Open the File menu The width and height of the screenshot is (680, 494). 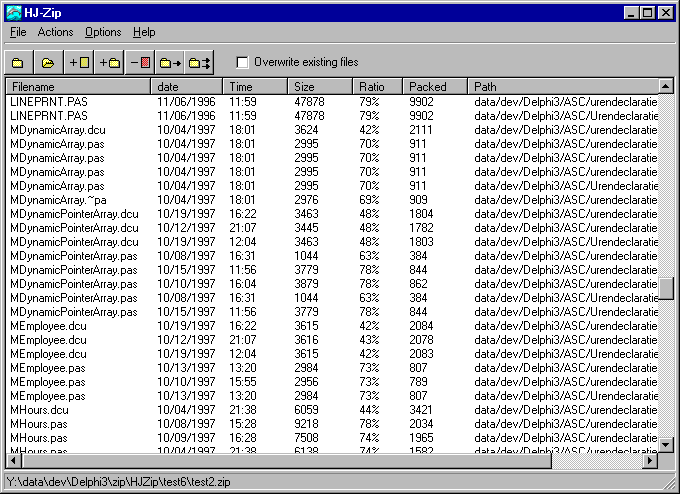coord(18,32)
